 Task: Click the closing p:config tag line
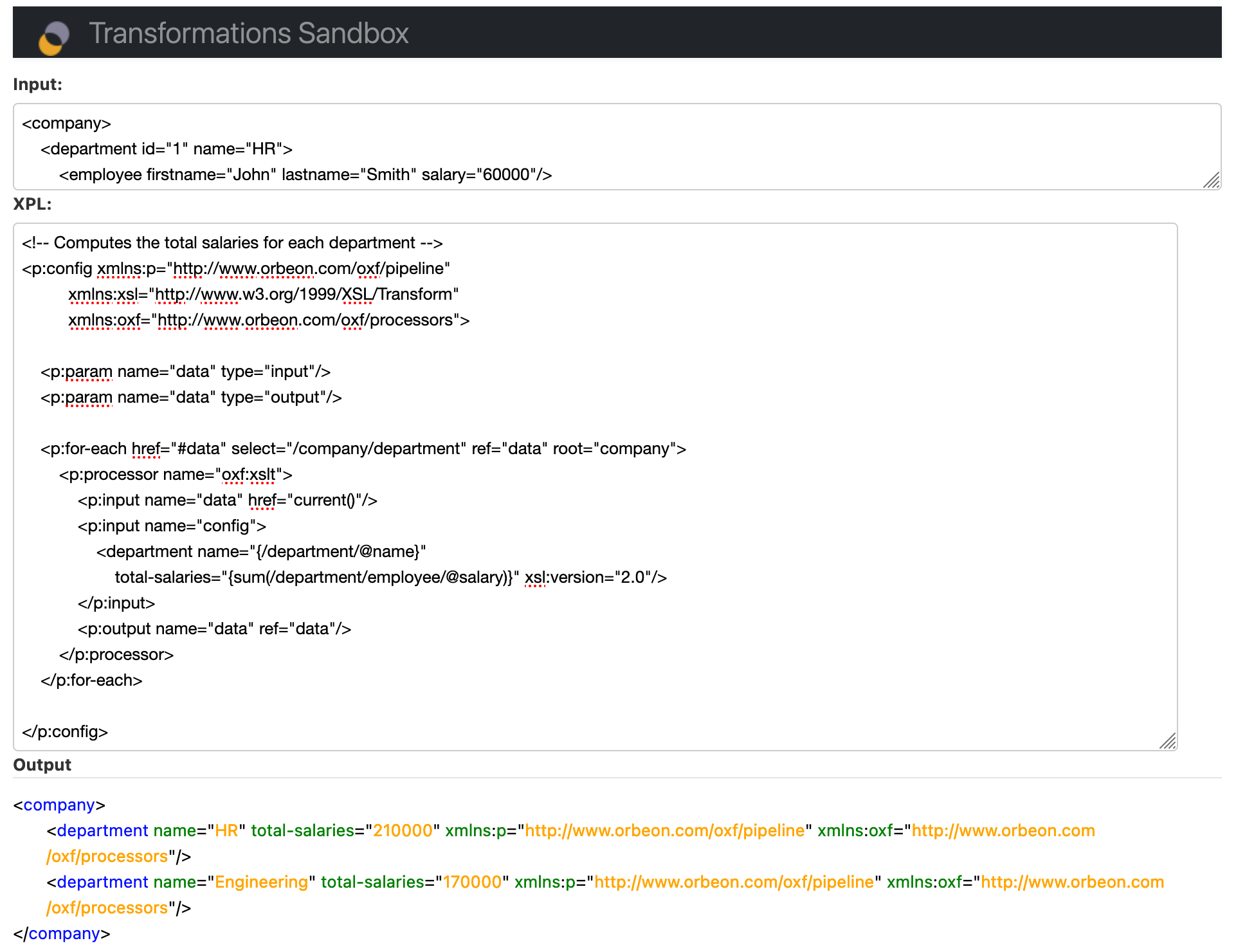tap(65, 732)
